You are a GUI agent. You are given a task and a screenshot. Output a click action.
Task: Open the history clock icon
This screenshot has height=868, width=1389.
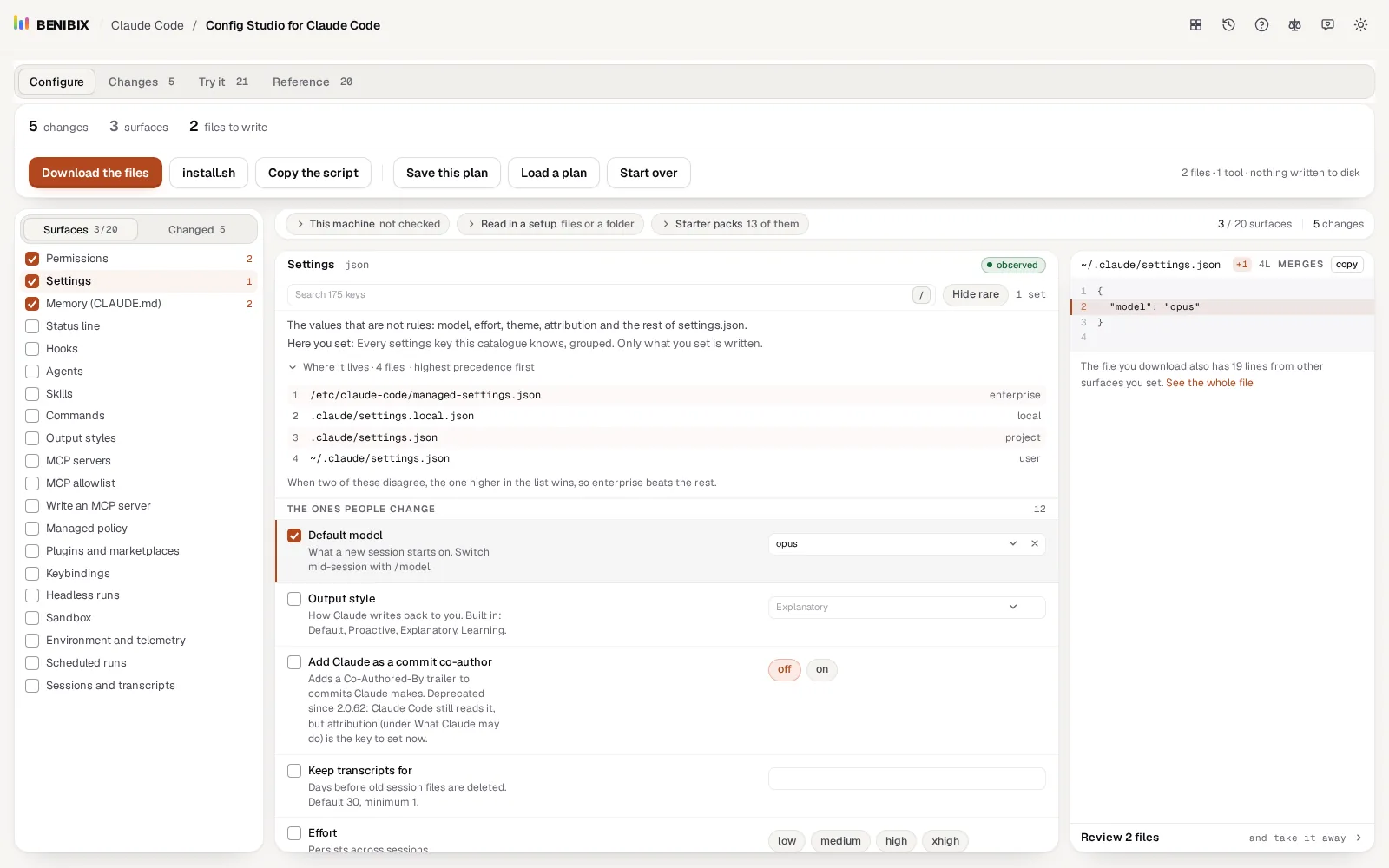coord(1228,25)
